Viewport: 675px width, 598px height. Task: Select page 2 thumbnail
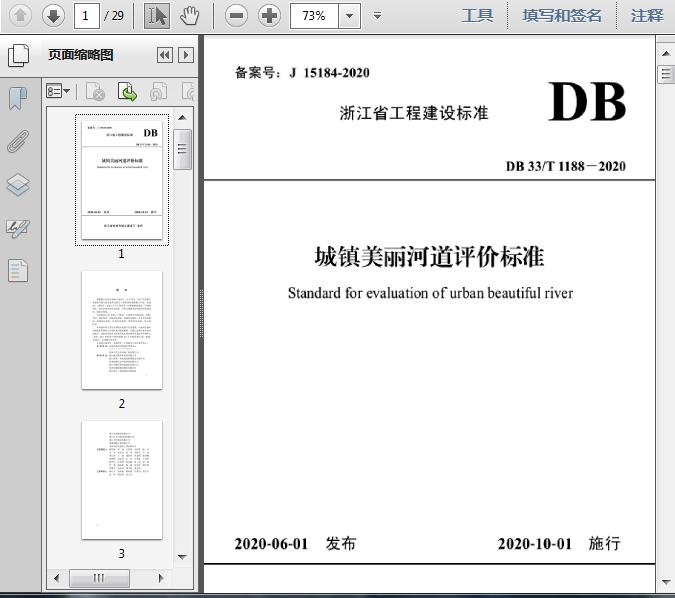[x=122, y=330]
